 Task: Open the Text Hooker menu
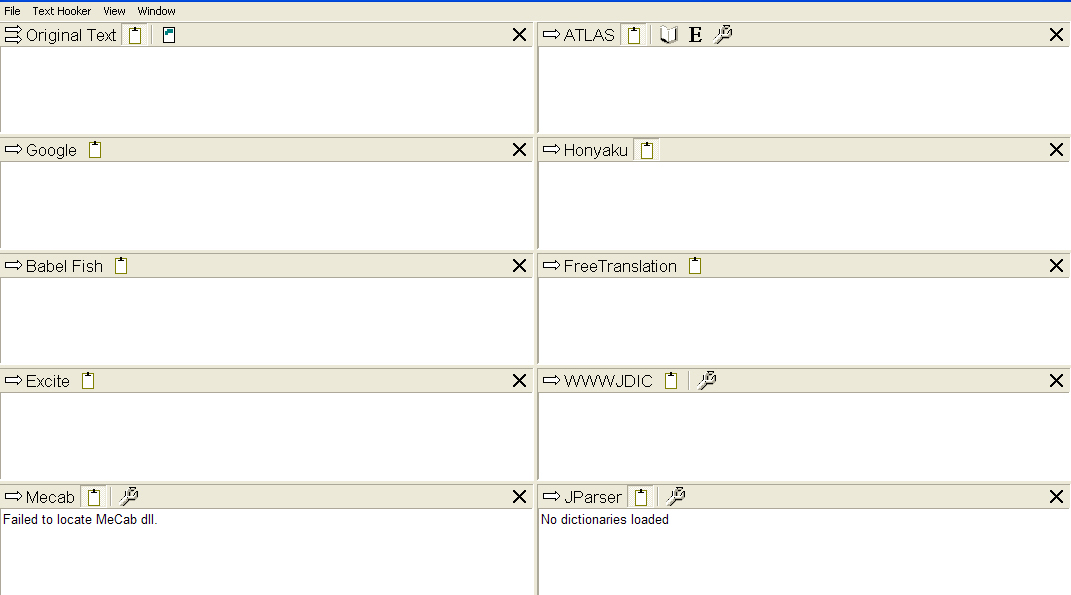61,11
